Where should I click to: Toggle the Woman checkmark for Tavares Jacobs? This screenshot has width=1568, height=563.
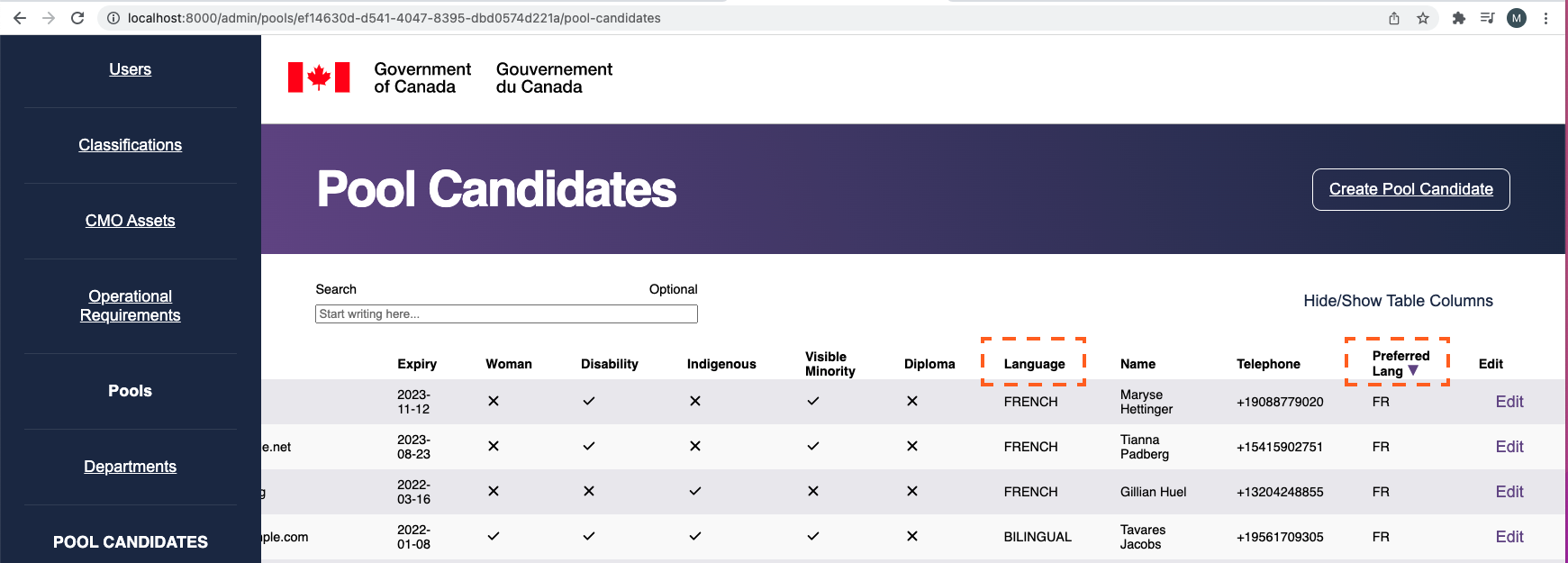pyautogui.click(x=493, y=536)
